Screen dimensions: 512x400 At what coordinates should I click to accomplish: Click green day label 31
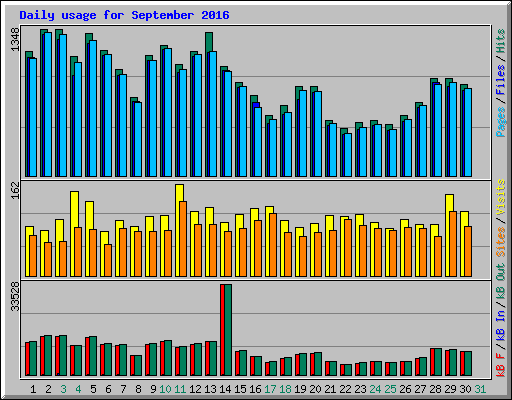pyautogui.click(x=480, y=389)
